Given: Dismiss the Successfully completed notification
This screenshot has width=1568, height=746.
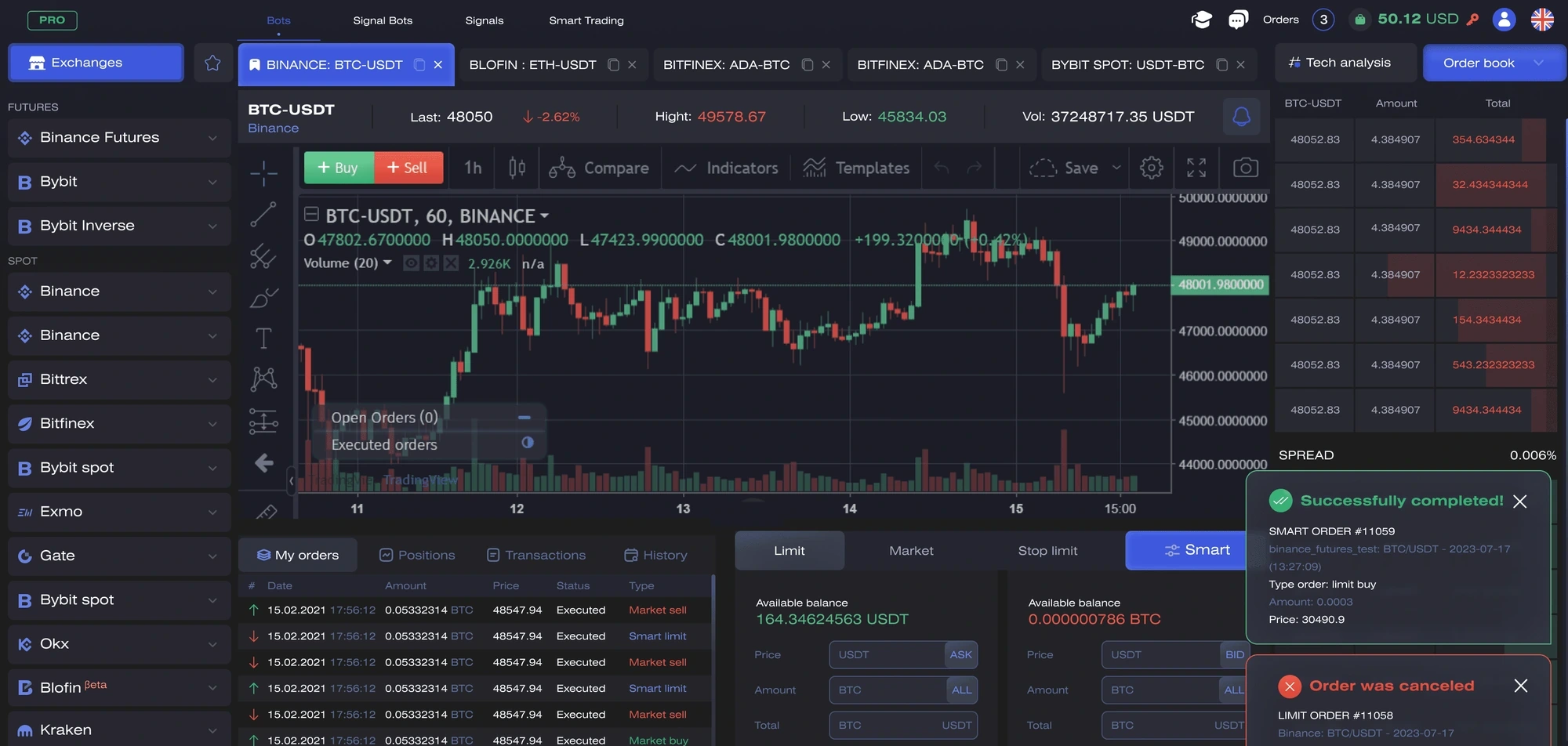Looking at the screenshot, I should 1519,502.
